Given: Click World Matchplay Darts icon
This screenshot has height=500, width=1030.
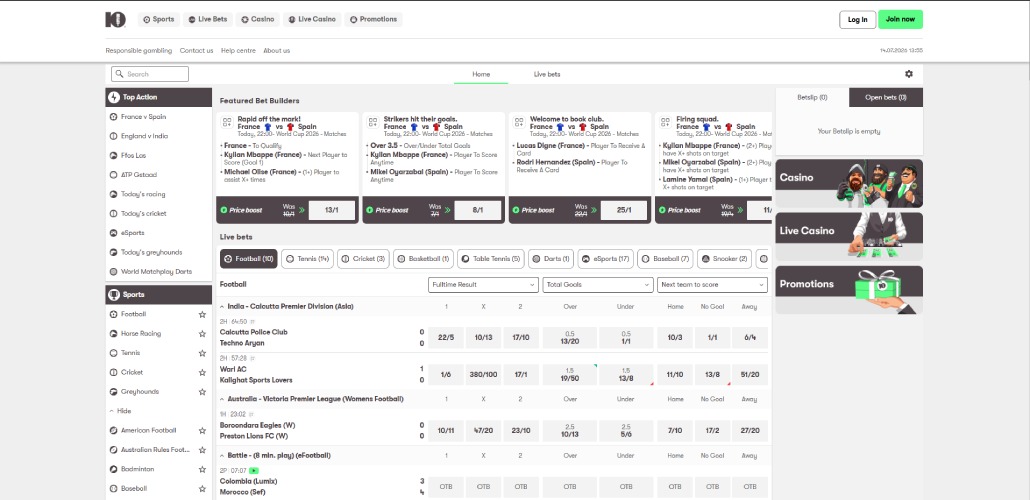Looking at the screenshot, I should coord(114,271).
